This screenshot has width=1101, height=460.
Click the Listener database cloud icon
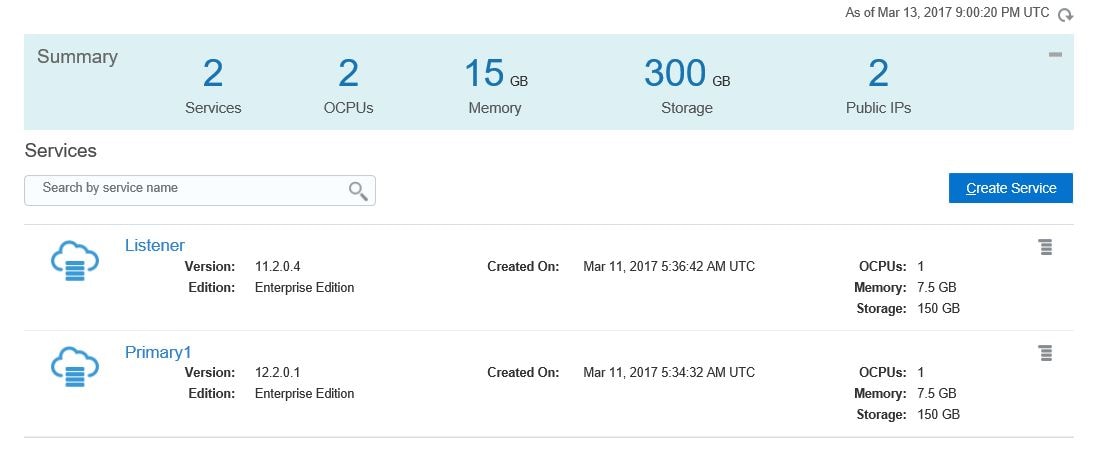point(75,262)
